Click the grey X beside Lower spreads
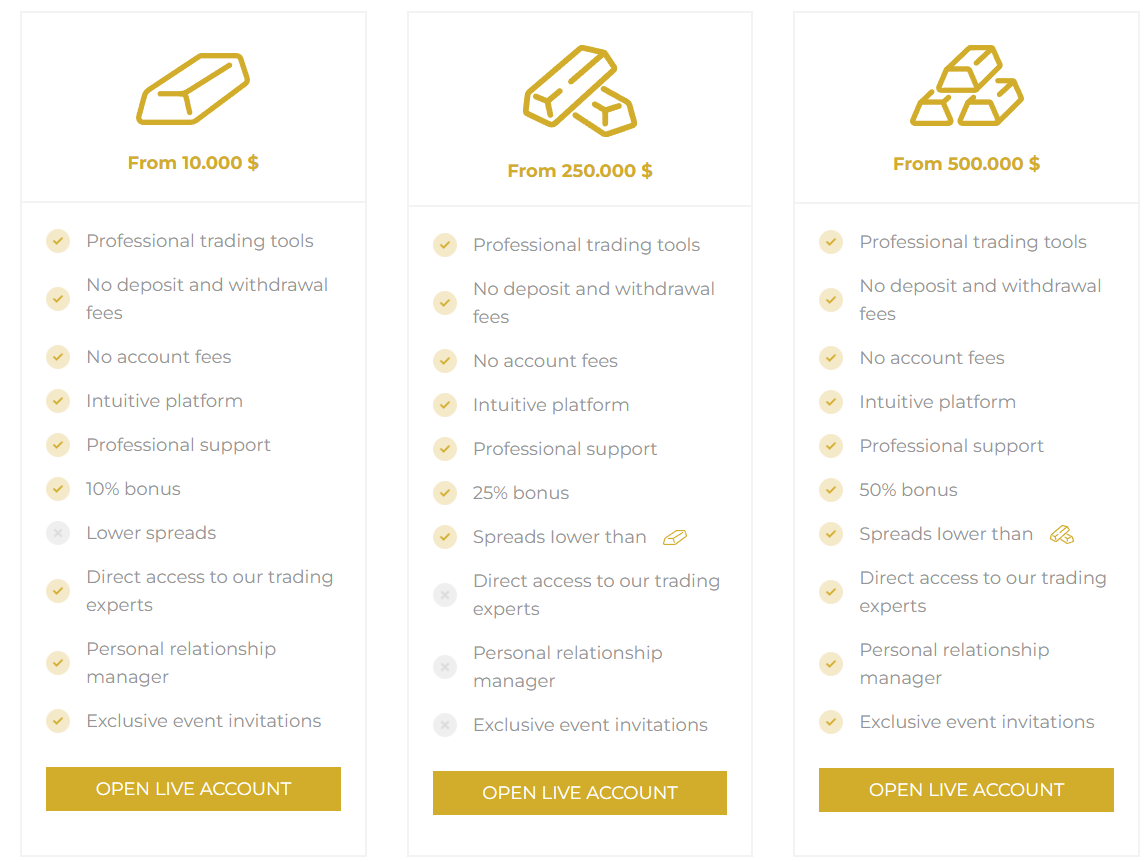This screenshot has height=862, width=1144. [x=58, y=533]
